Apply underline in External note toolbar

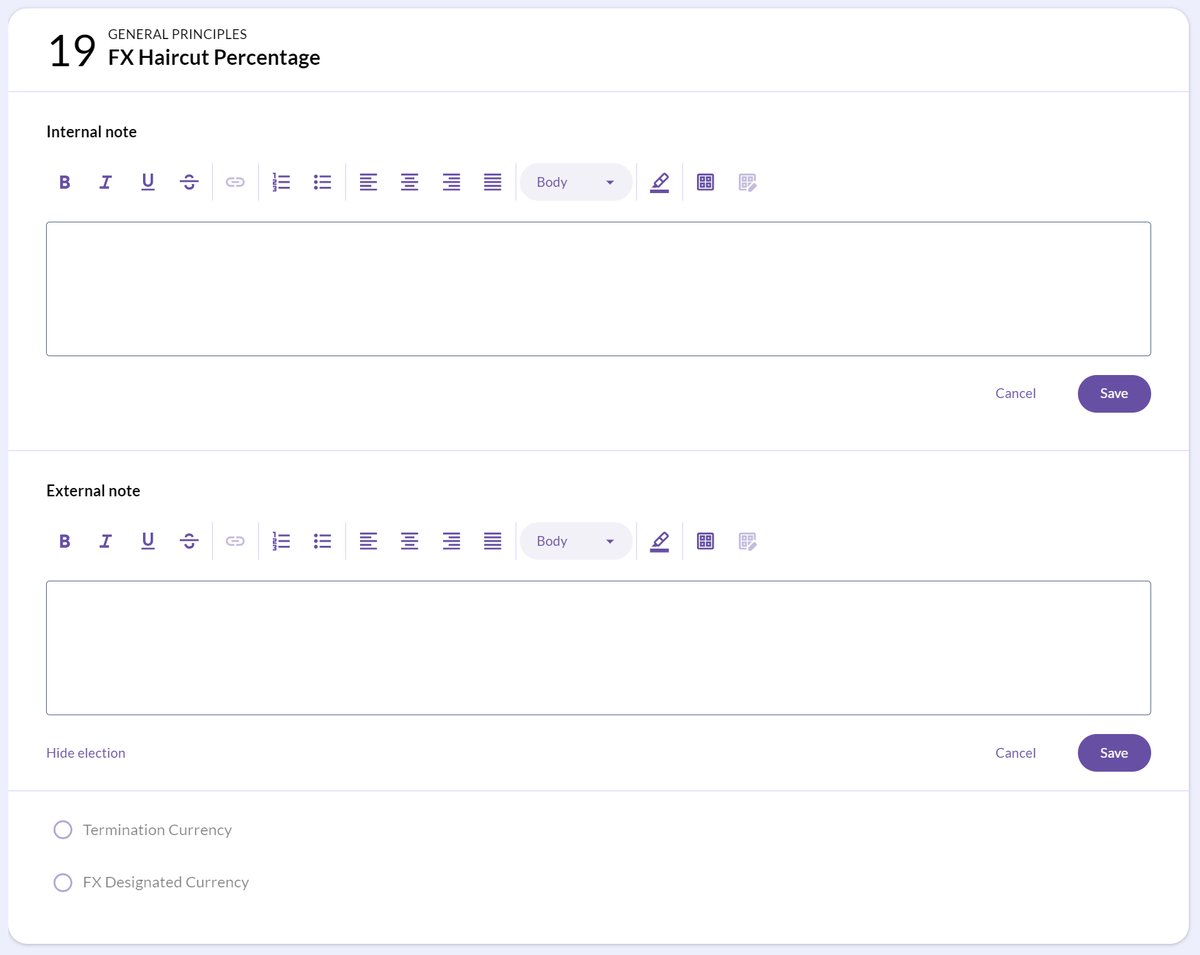[148, 541]
